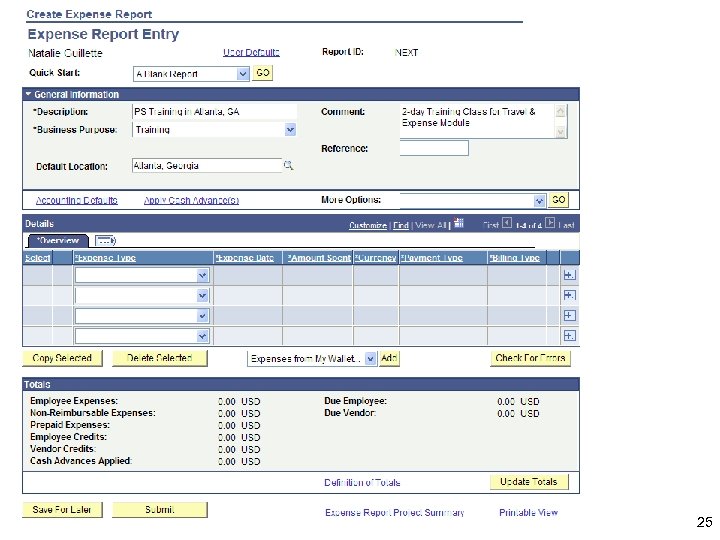Viewport: 720px width, 540px height.
Task: Open the More Options dropdown
Action: [x=539, y=201]
